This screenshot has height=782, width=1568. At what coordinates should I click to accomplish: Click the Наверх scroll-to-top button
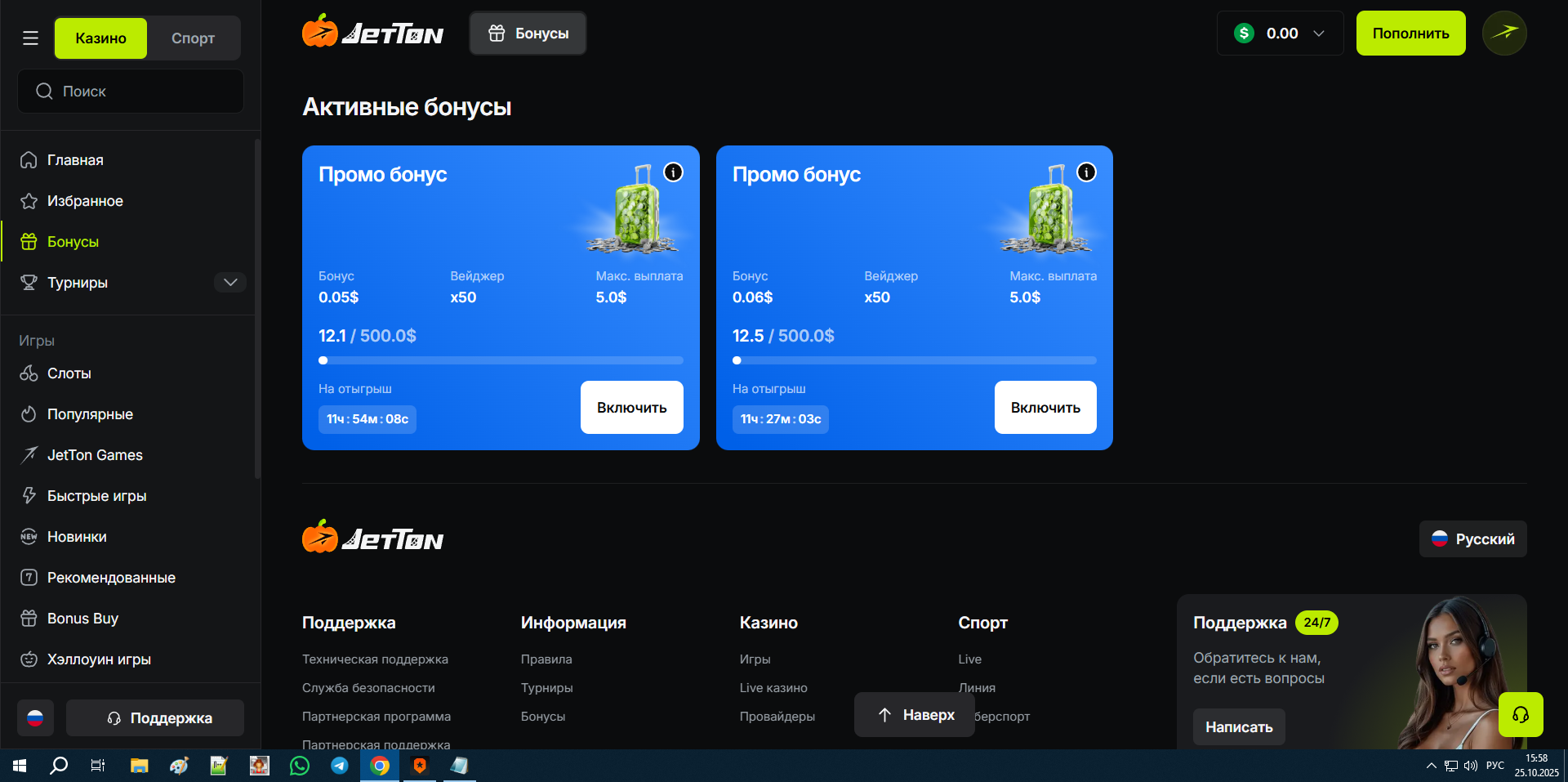[x=915, y=715]
